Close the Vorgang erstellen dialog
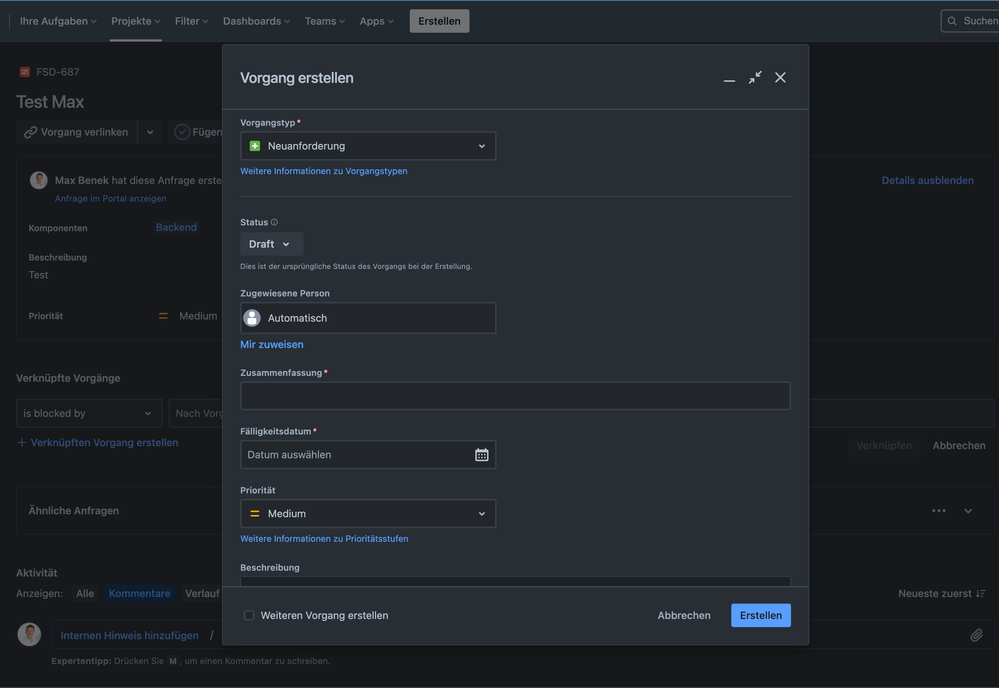 [x=780, y=78]
